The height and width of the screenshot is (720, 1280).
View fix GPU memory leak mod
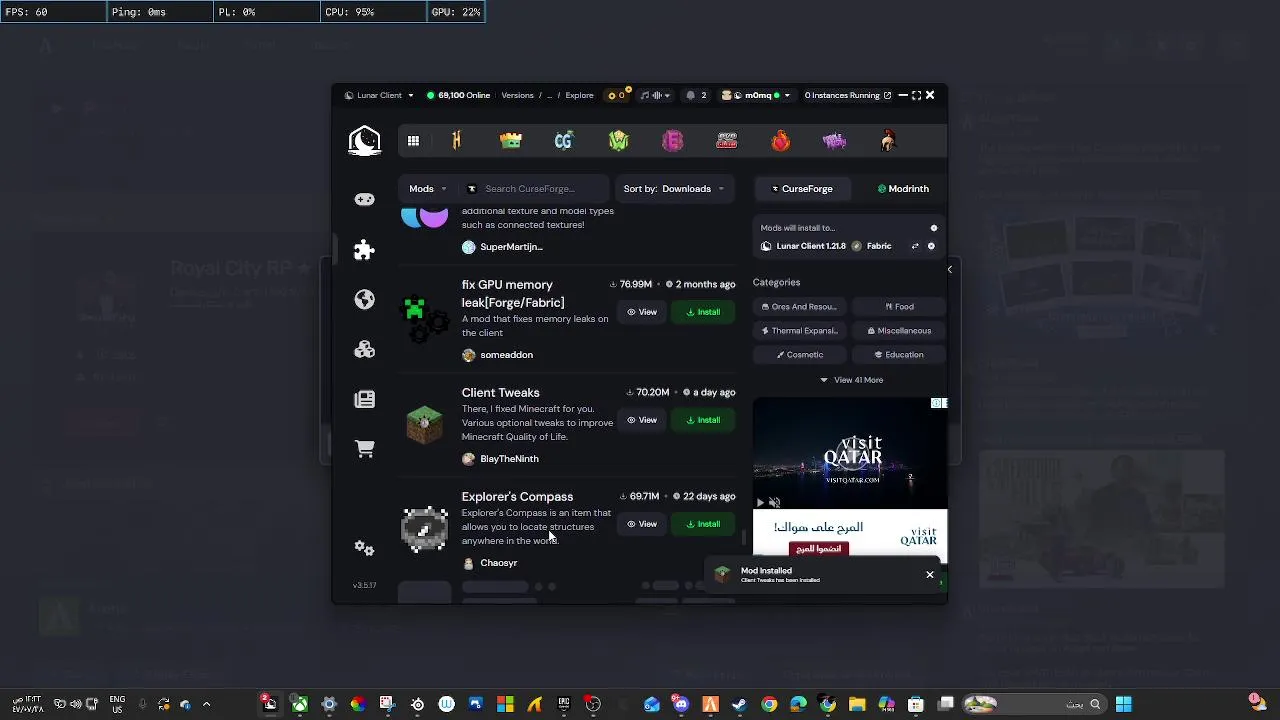click(x=642, y=312)
